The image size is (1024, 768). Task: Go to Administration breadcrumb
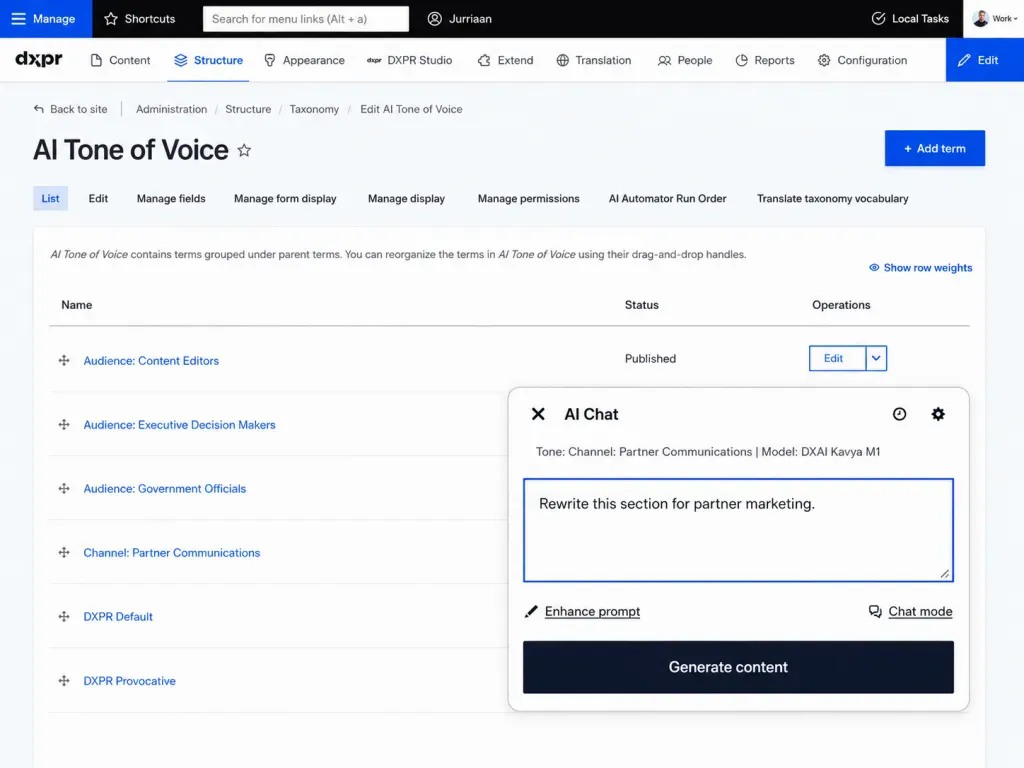coord(171,109)
